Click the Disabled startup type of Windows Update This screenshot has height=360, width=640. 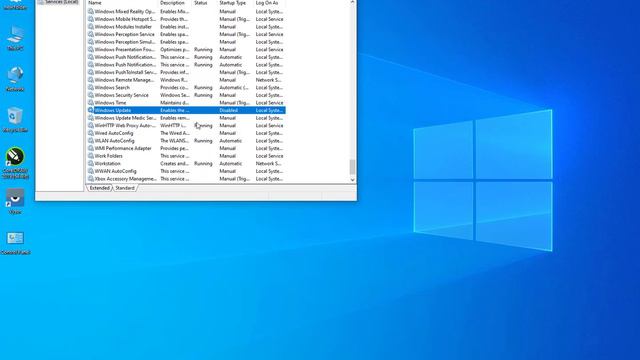pyautogui.click(x=229, y=110)
